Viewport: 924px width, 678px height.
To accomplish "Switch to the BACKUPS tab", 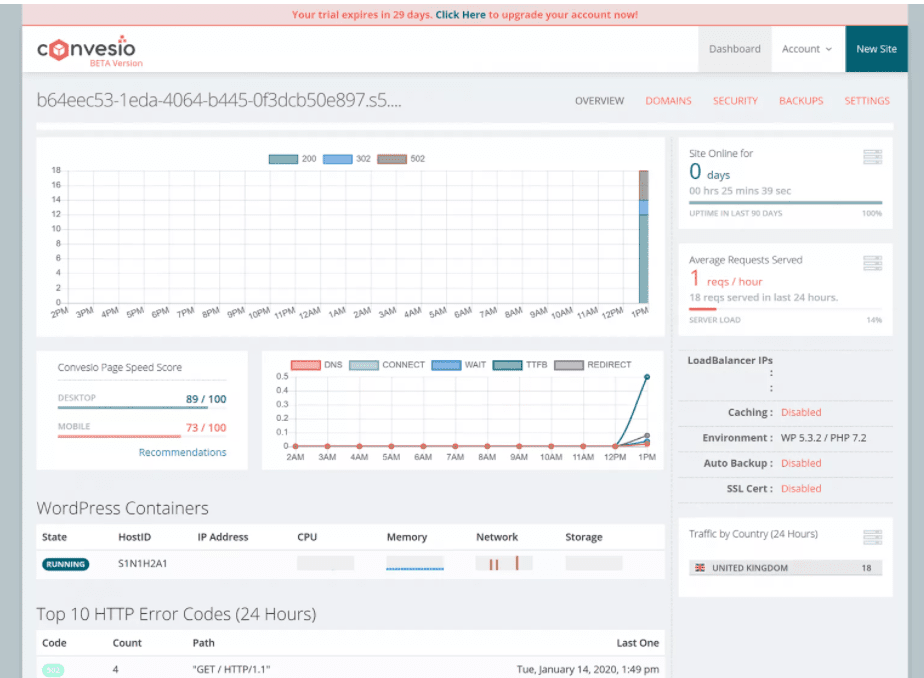I will tap(801, 101).
